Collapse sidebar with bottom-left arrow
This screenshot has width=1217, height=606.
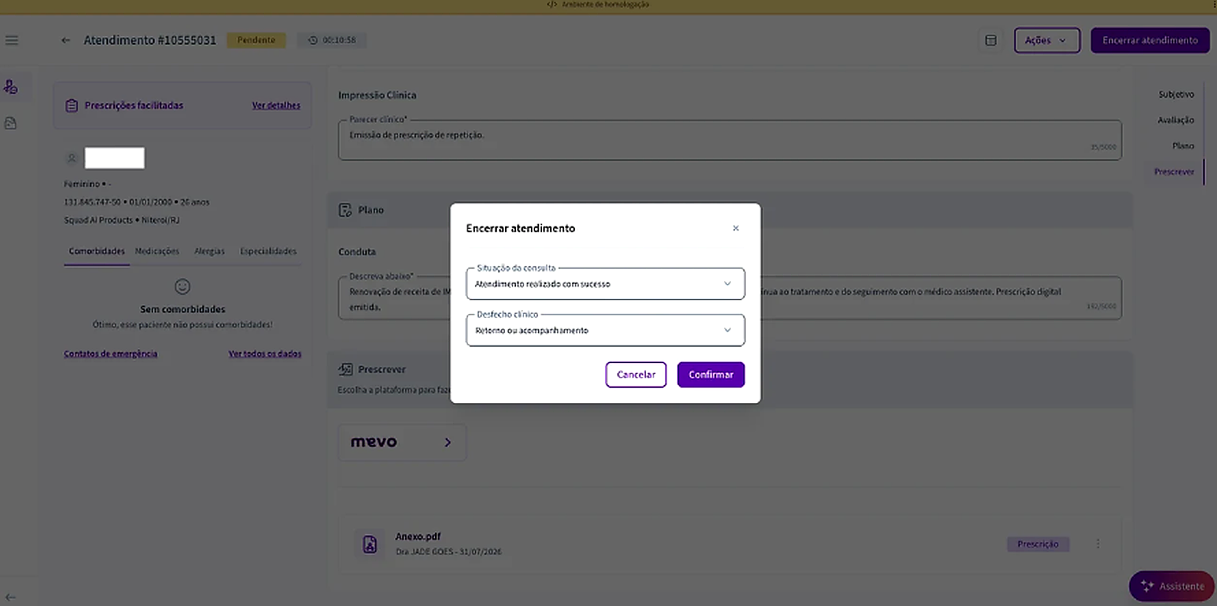point(11,597)
